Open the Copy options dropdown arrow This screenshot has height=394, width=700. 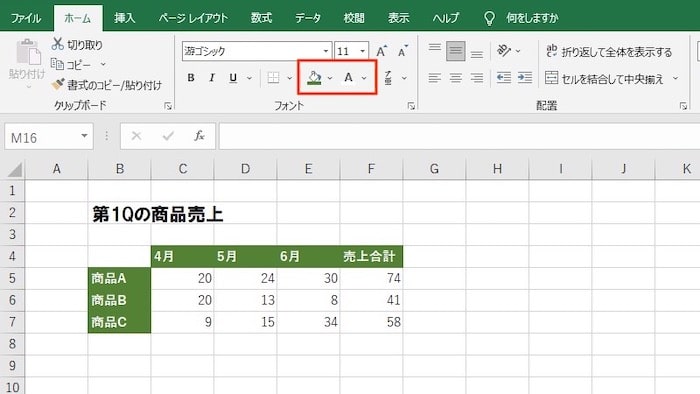coord(103,64)
